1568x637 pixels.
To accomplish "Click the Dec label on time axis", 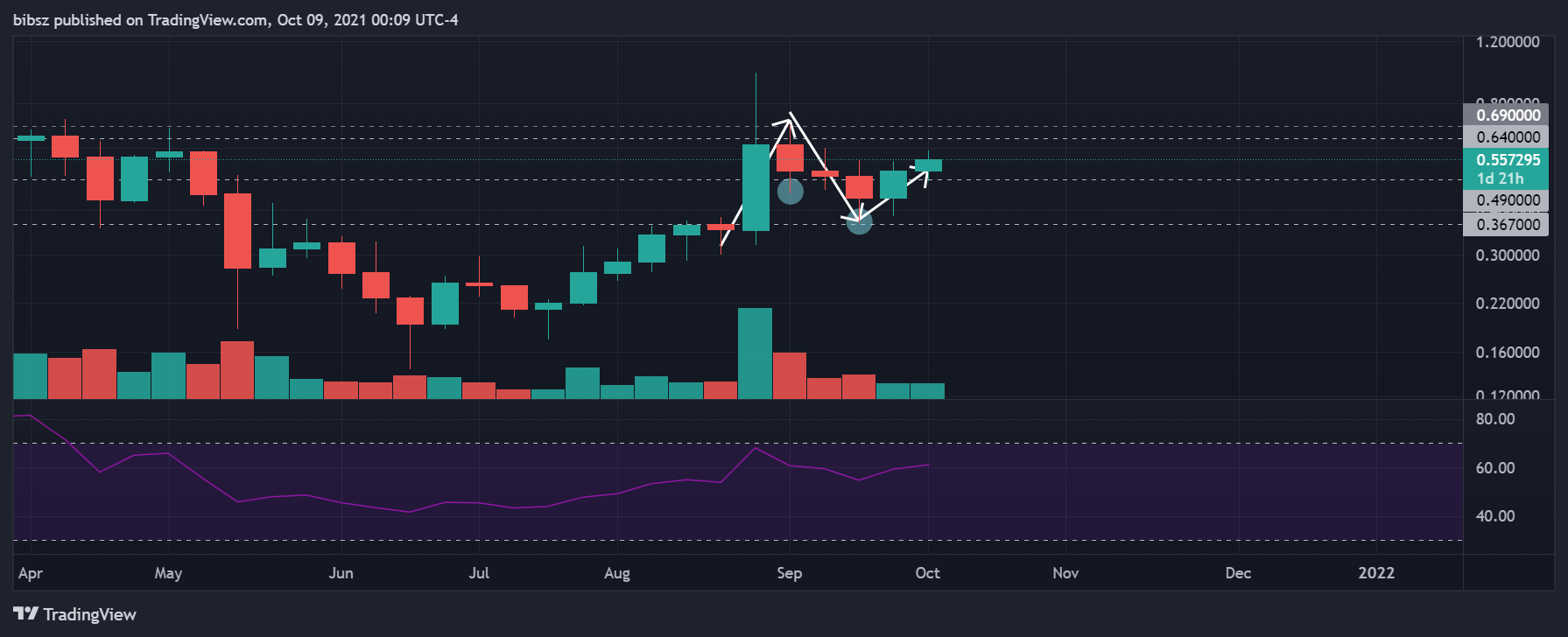I will click(1238, 573).
